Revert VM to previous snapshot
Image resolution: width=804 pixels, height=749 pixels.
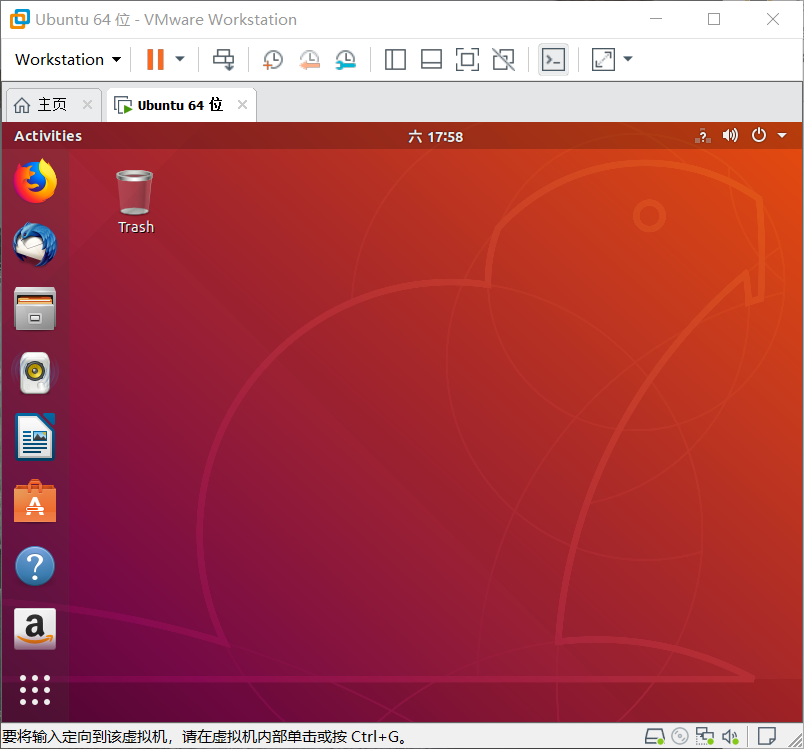click(309, 59)
